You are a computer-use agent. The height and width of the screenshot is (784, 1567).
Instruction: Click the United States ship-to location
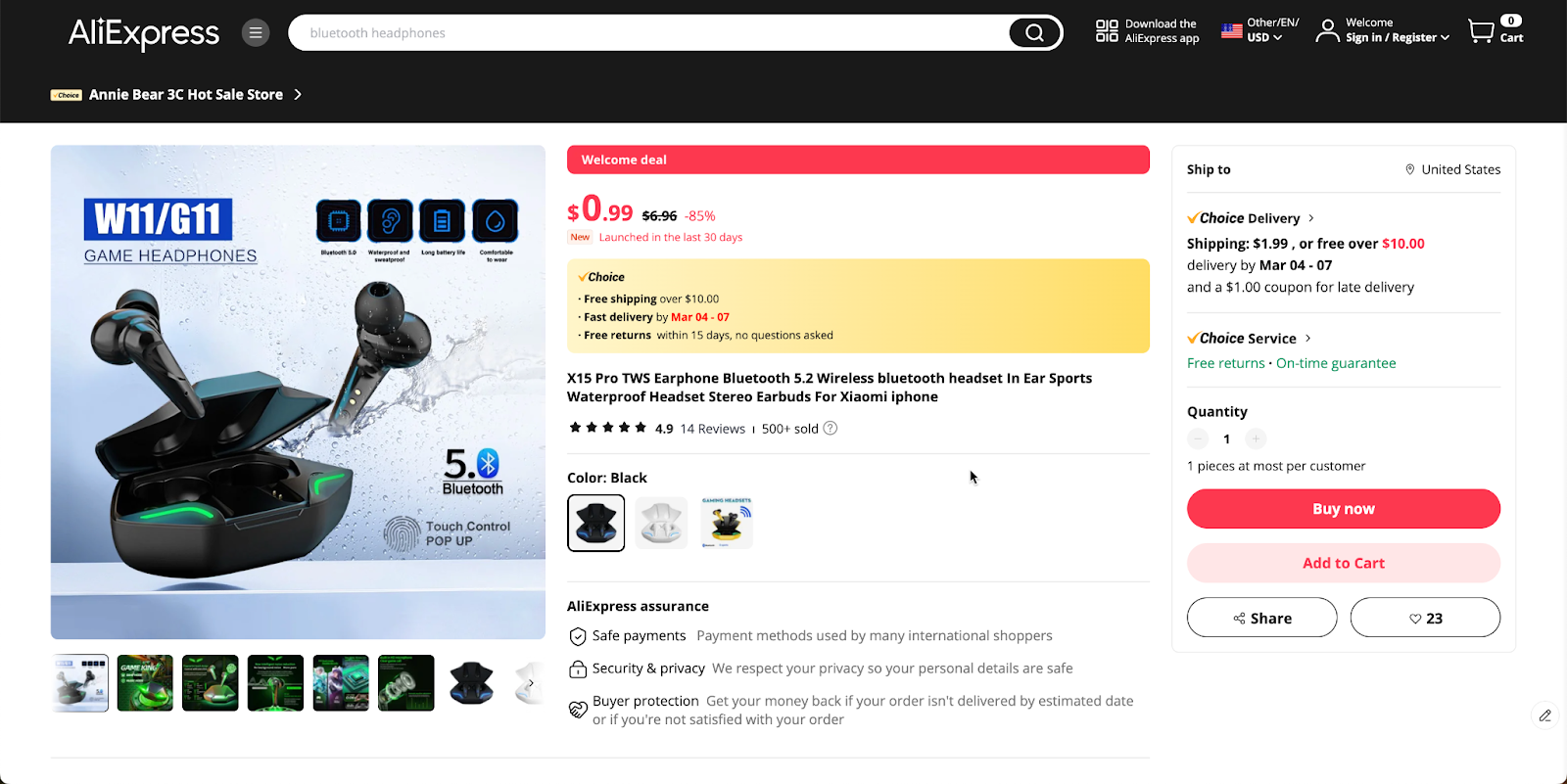[x=1461, y=169]
